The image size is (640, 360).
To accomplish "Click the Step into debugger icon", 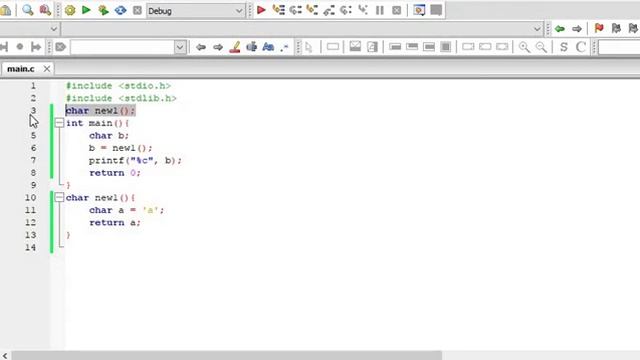I will pos(312,10).
